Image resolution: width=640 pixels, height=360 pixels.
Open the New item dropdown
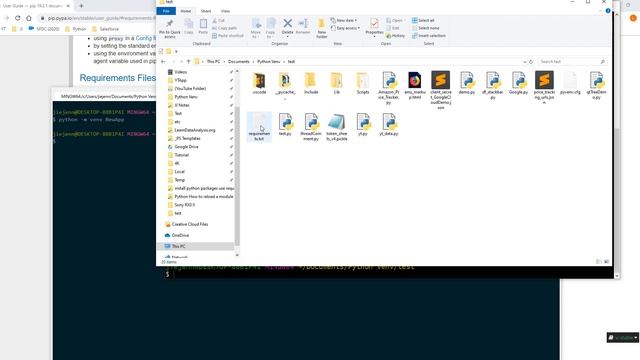click(x=344, y=20)
